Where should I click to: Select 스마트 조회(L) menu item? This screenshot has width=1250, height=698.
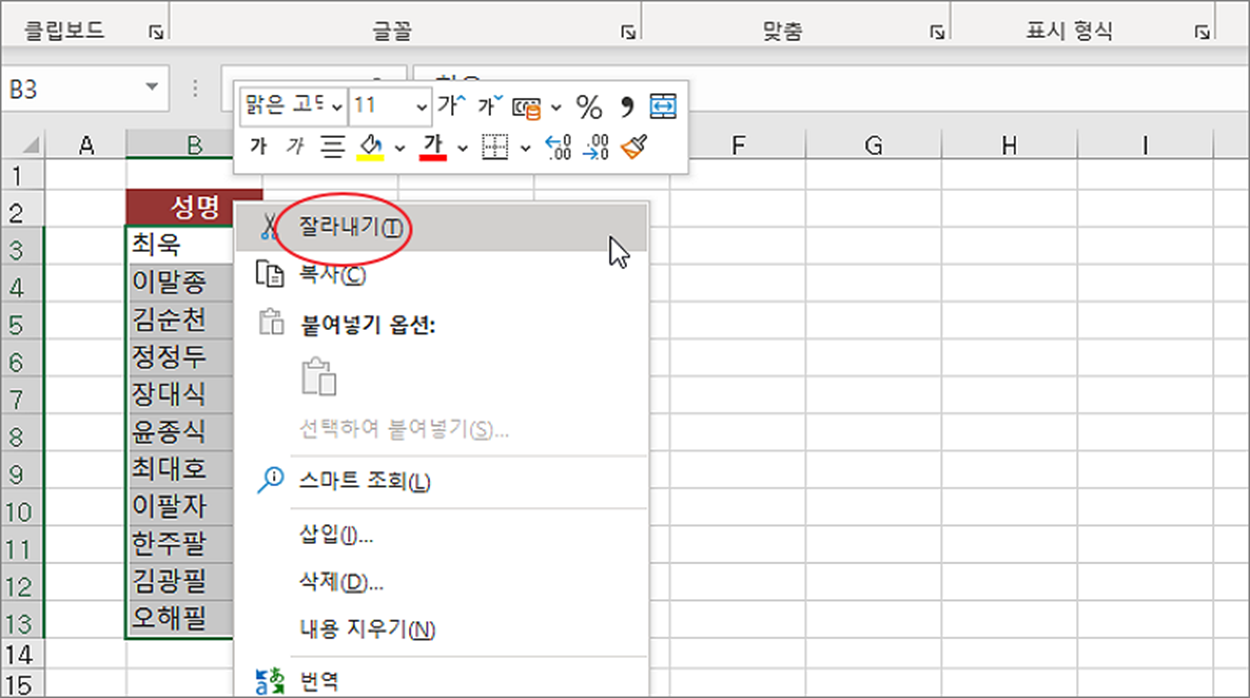(x=442, y=481)
